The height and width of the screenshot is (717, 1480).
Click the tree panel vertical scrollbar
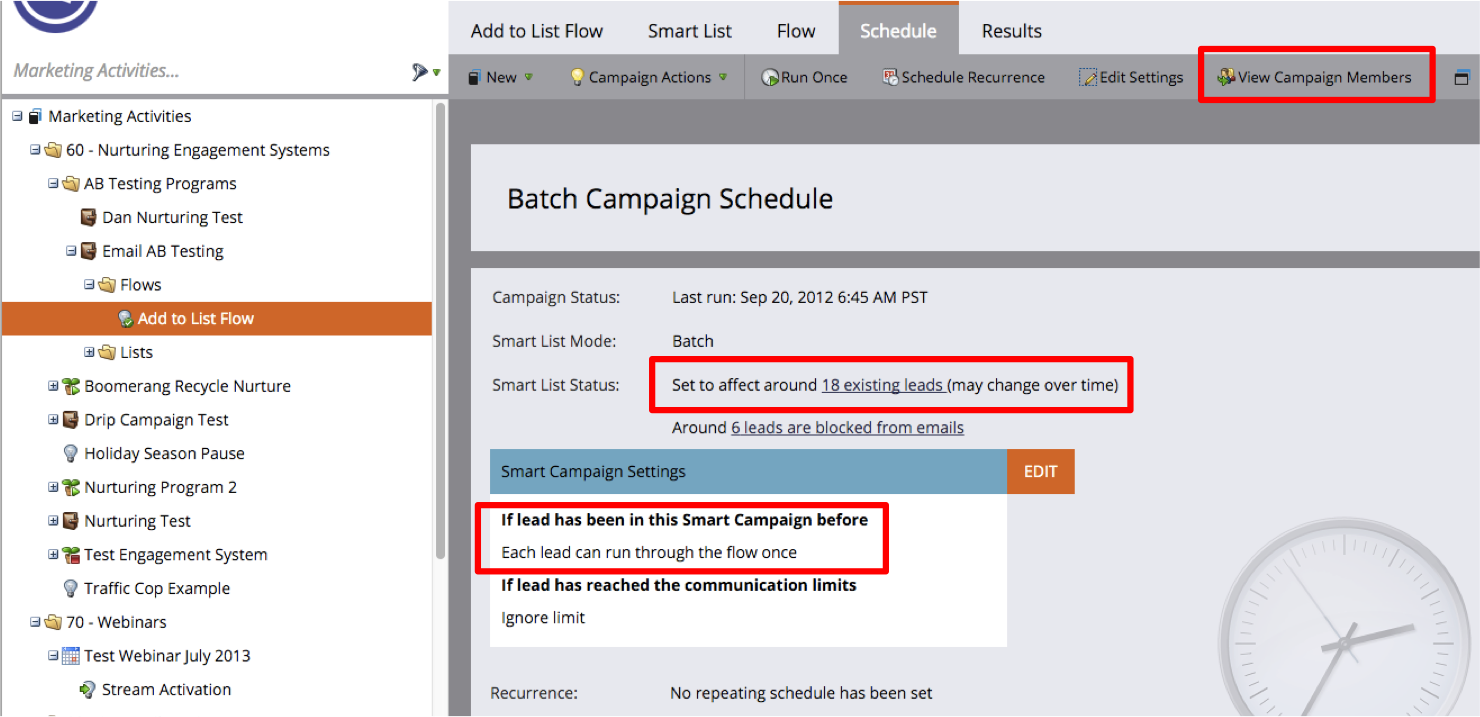[x=440, y=330]
